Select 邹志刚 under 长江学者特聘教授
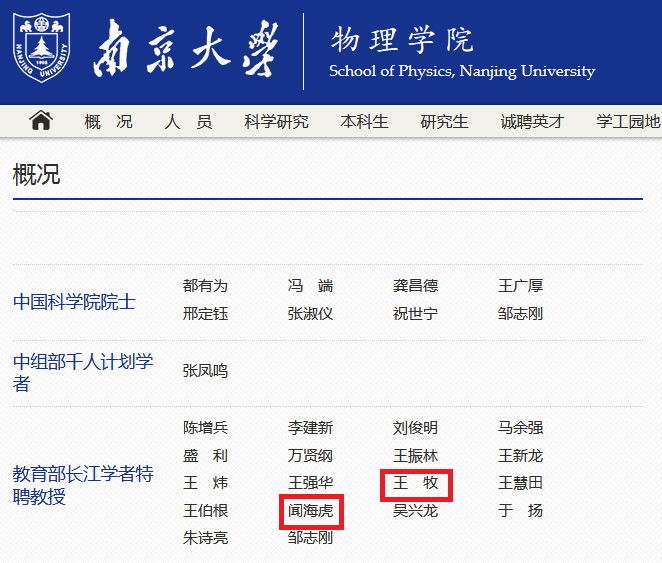662x563 pixels. (310, 538)
